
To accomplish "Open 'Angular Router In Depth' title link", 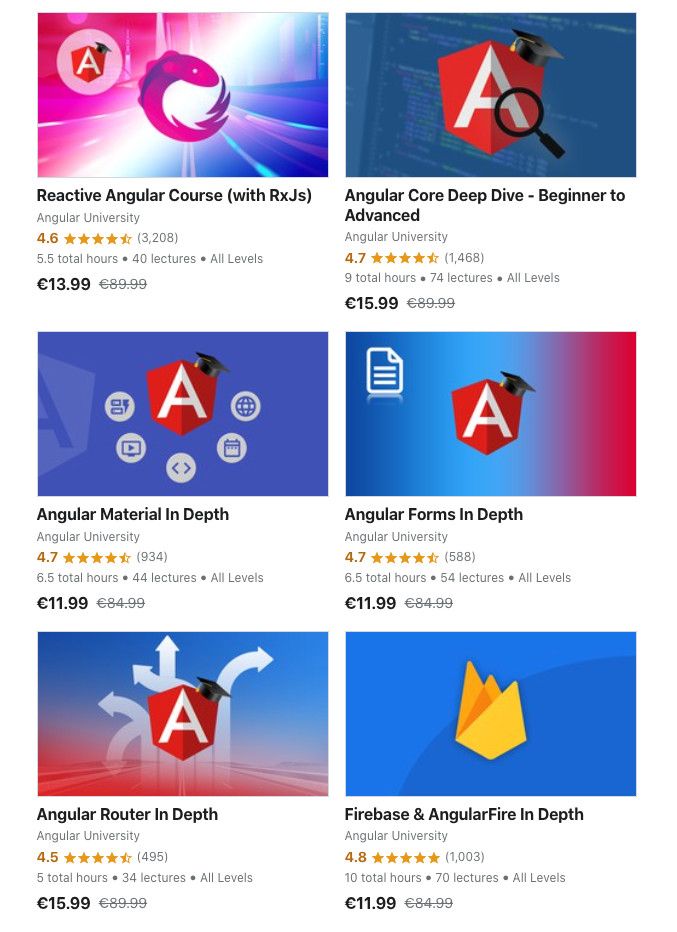I will coord(127,814).
